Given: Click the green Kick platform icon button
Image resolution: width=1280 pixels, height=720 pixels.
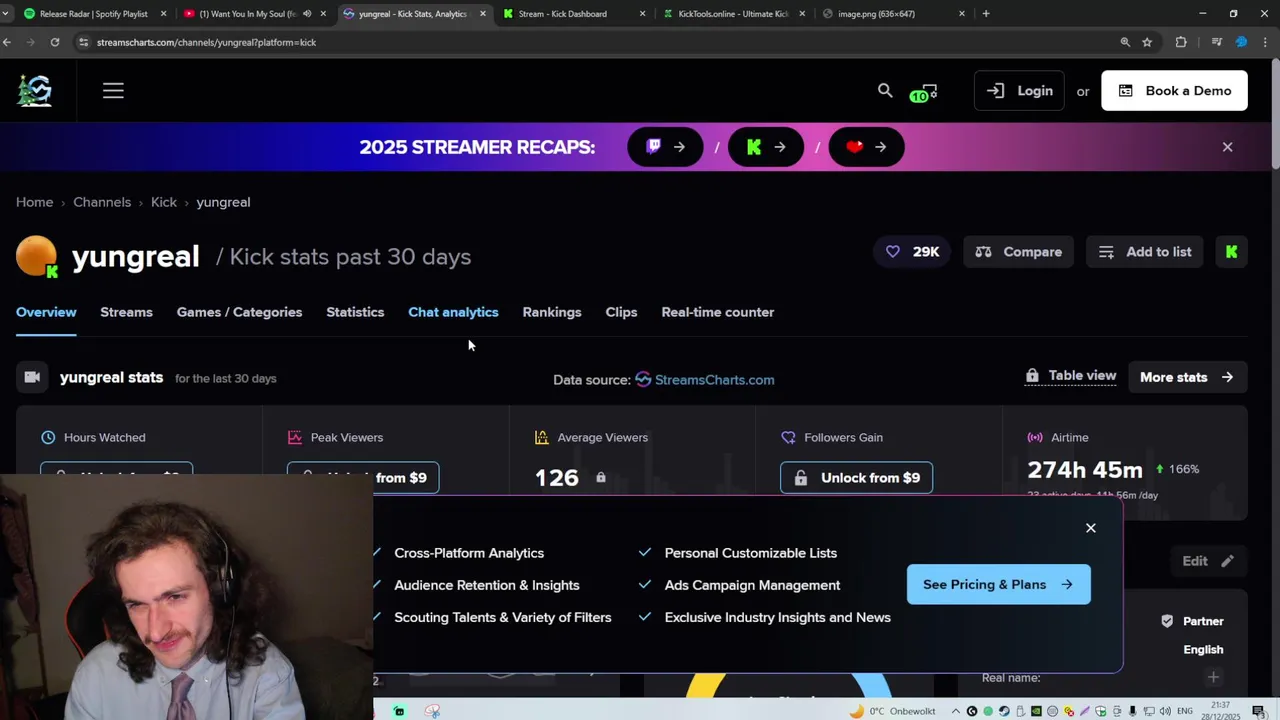Looking at the screenshot, I should pyautogui.click(x=1232, y=252).
